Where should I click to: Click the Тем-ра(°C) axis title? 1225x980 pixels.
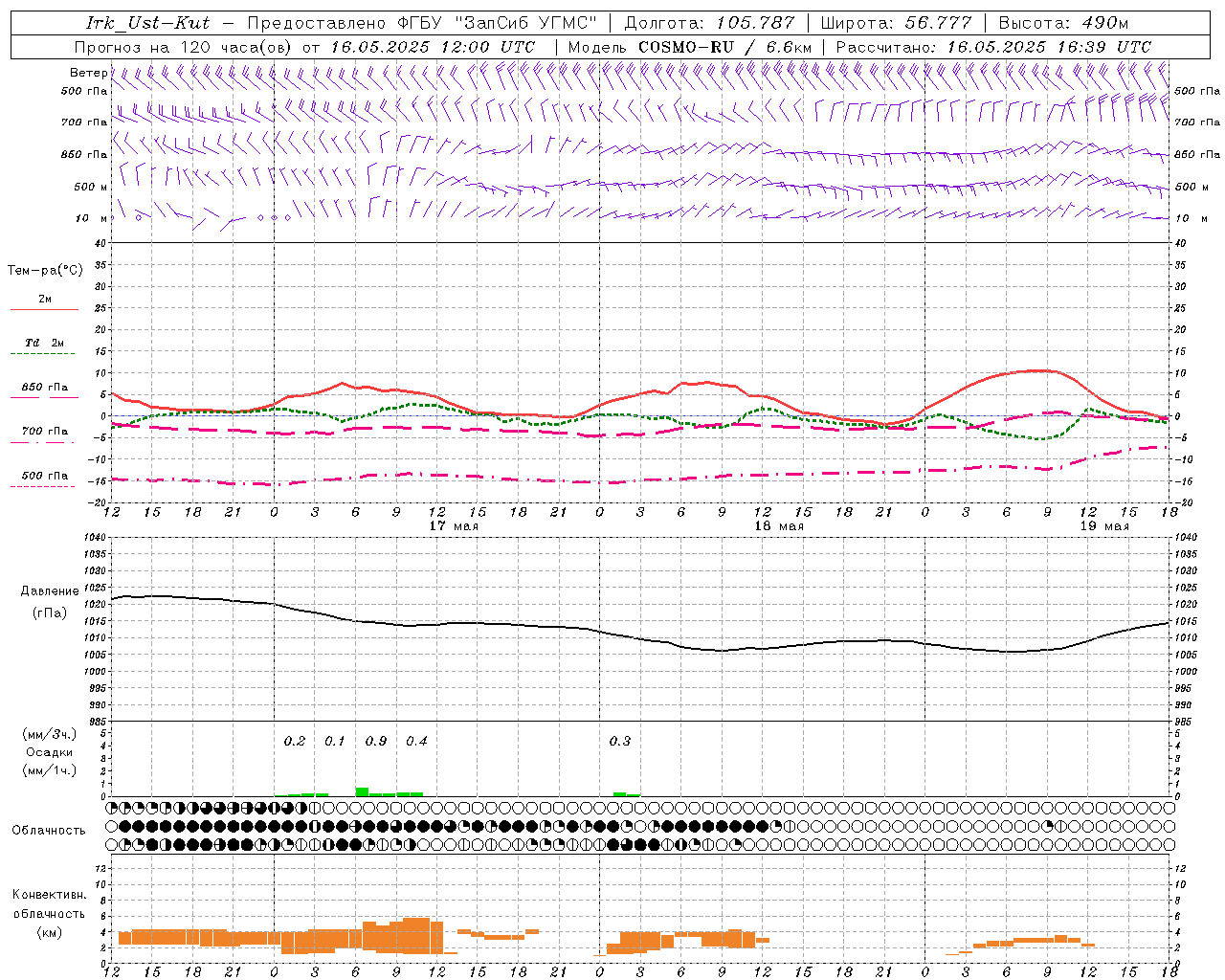45,271
